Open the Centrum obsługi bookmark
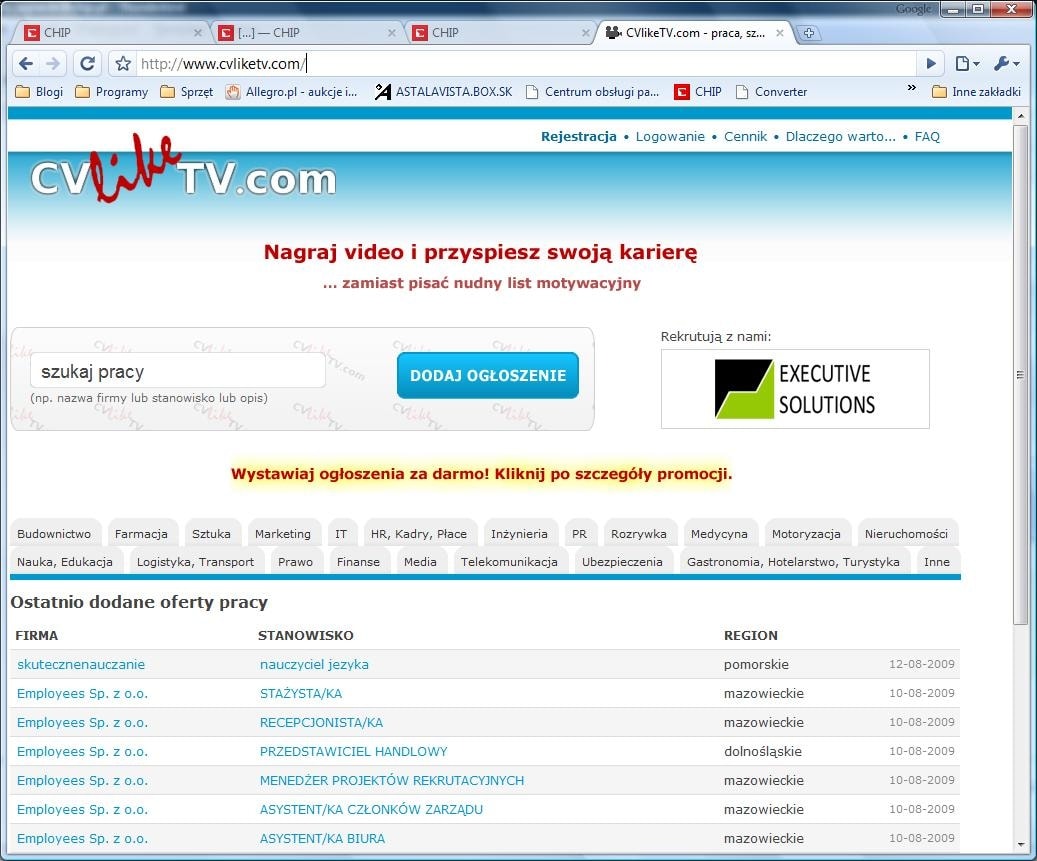 [x=593, y=92]
